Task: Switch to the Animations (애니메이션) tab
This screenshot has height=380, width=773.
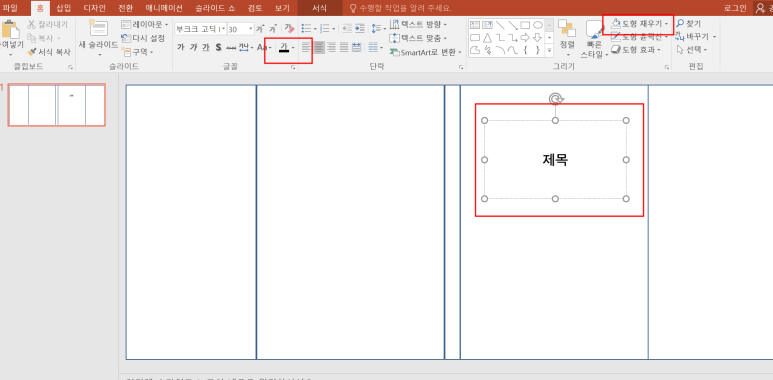Action: click(164, 8)
